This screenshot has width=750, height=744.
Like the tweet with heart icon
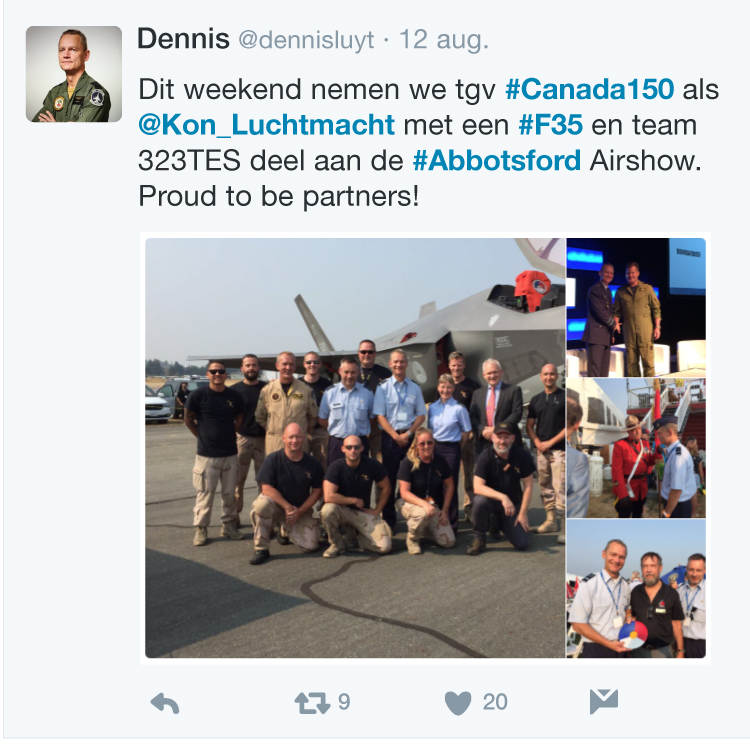click(x=458, y=703)
